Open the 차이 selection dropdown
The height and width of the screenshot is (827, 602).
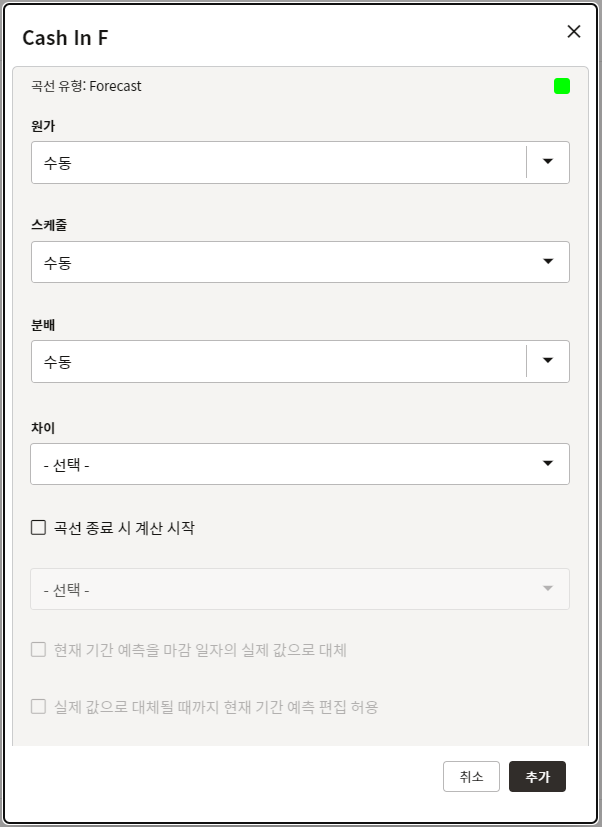(x=300, y=464)
